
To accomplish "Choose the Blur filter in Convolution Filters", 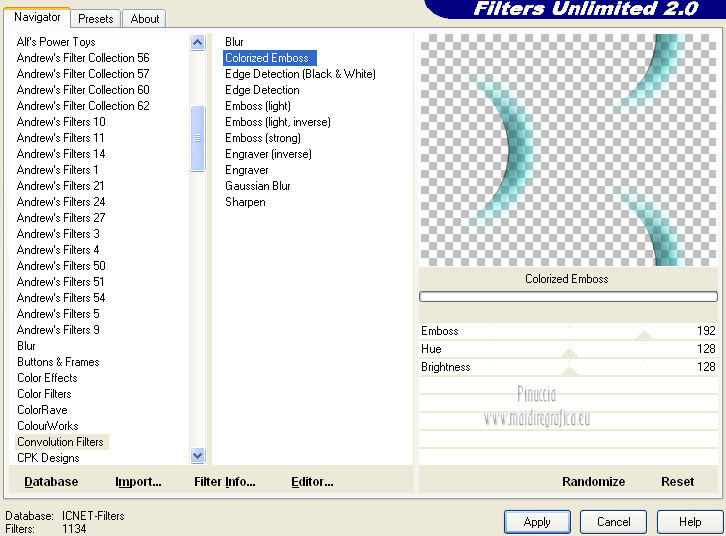I will 234,42.
